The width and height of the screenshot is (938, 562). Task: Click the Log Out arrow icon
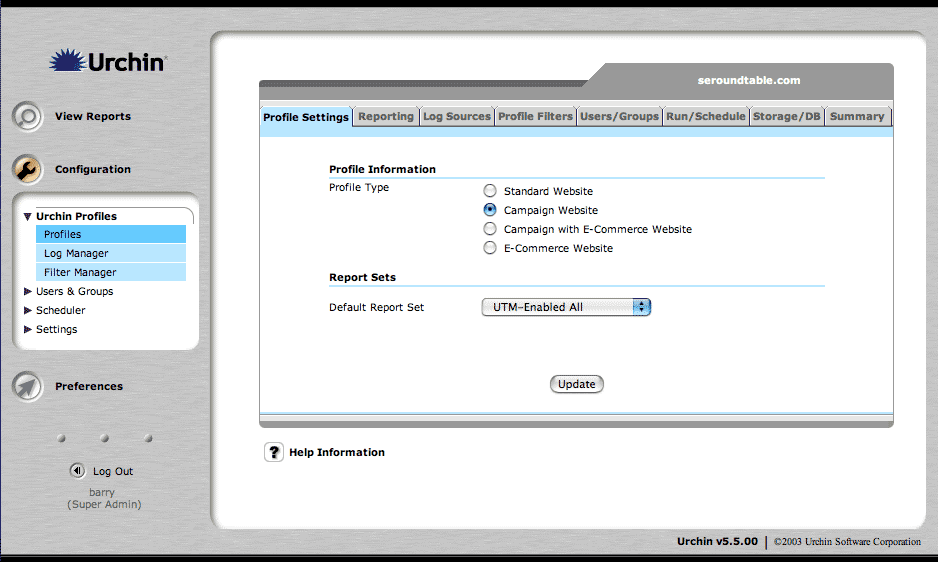click(77, 470)
